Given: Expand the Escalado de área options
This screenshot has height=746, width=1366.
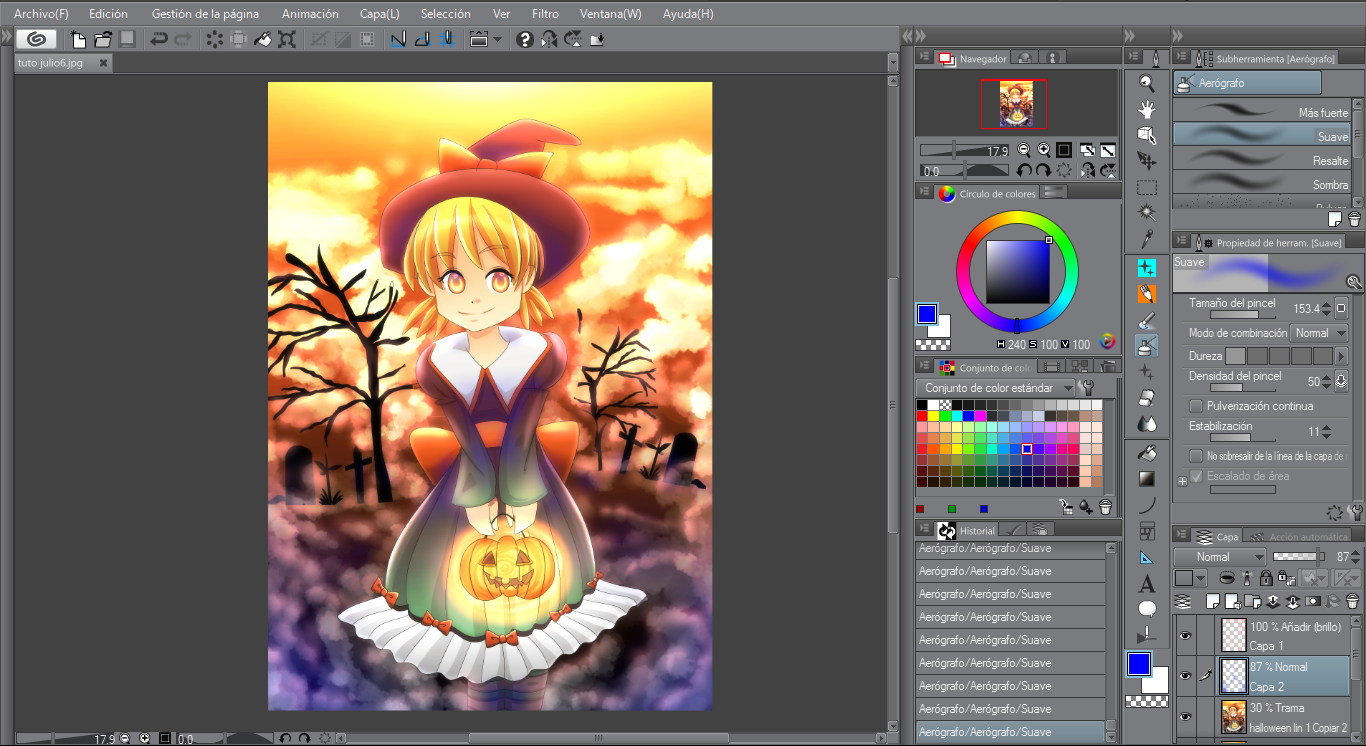Looking at the screenshot, I should 1182,481.
